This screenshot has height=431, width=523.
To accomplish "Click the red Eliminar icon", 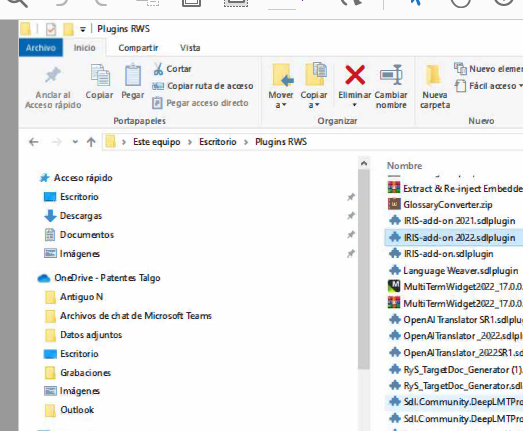I will 355,75.
